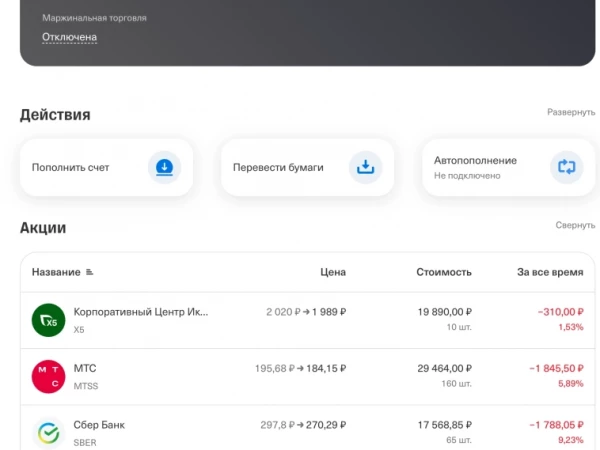Open the Автопополнение card

click(509, 167)
